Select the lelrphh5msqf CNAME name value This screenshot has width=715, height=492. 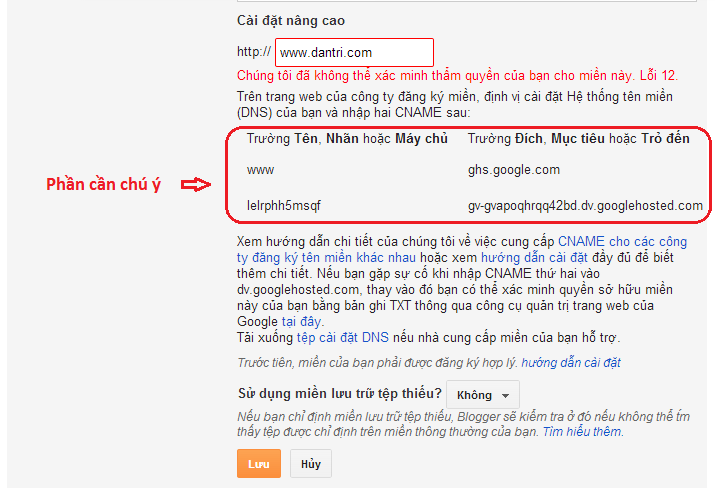click(x=284, y=206)
